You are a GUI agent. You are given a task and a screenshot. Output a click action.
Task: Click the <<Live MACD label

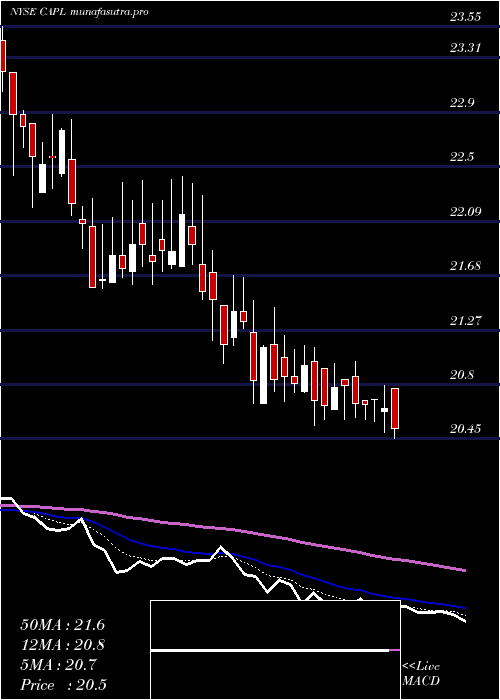point(421,674)
